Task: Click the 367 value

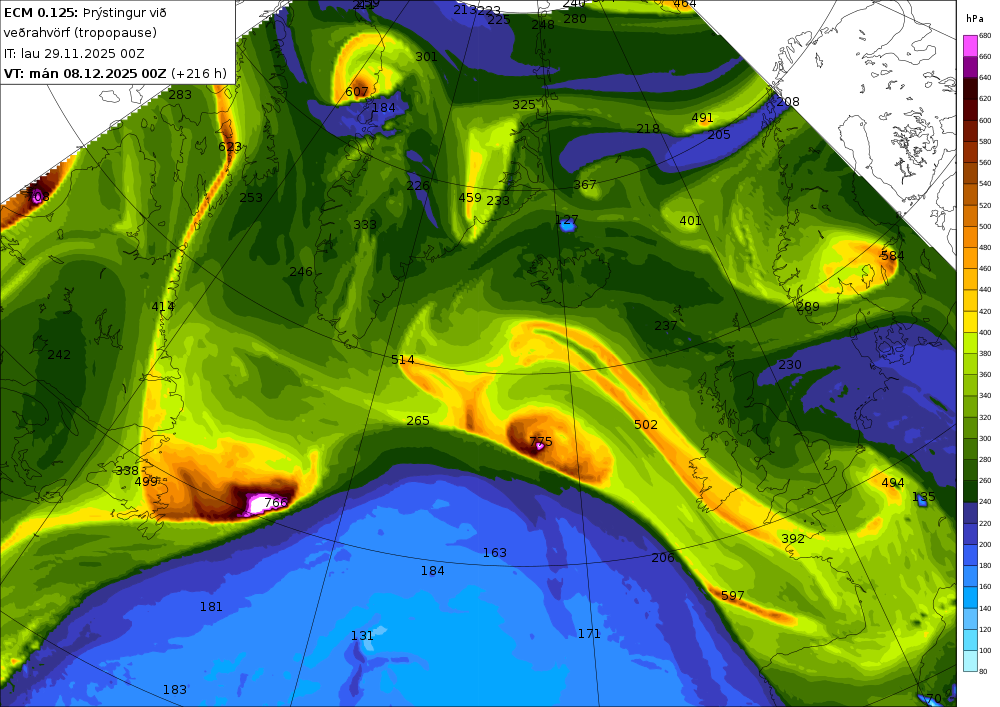Action: 584,185
